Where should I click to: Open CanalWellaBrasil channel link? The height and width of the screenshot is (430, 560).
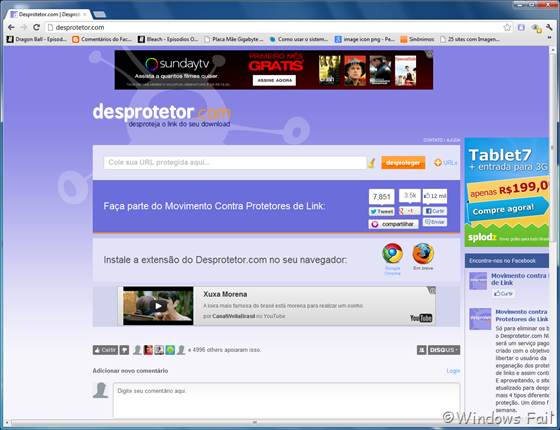(234, 316)
